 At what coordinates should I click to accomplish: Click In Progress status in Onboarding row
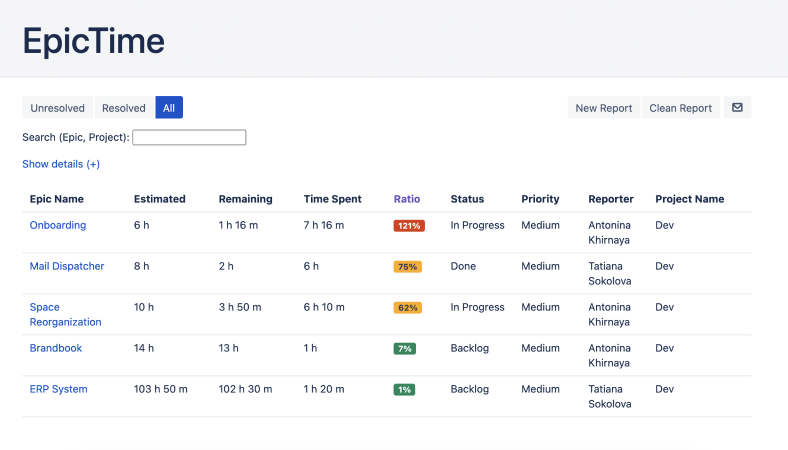pos(477,225)
